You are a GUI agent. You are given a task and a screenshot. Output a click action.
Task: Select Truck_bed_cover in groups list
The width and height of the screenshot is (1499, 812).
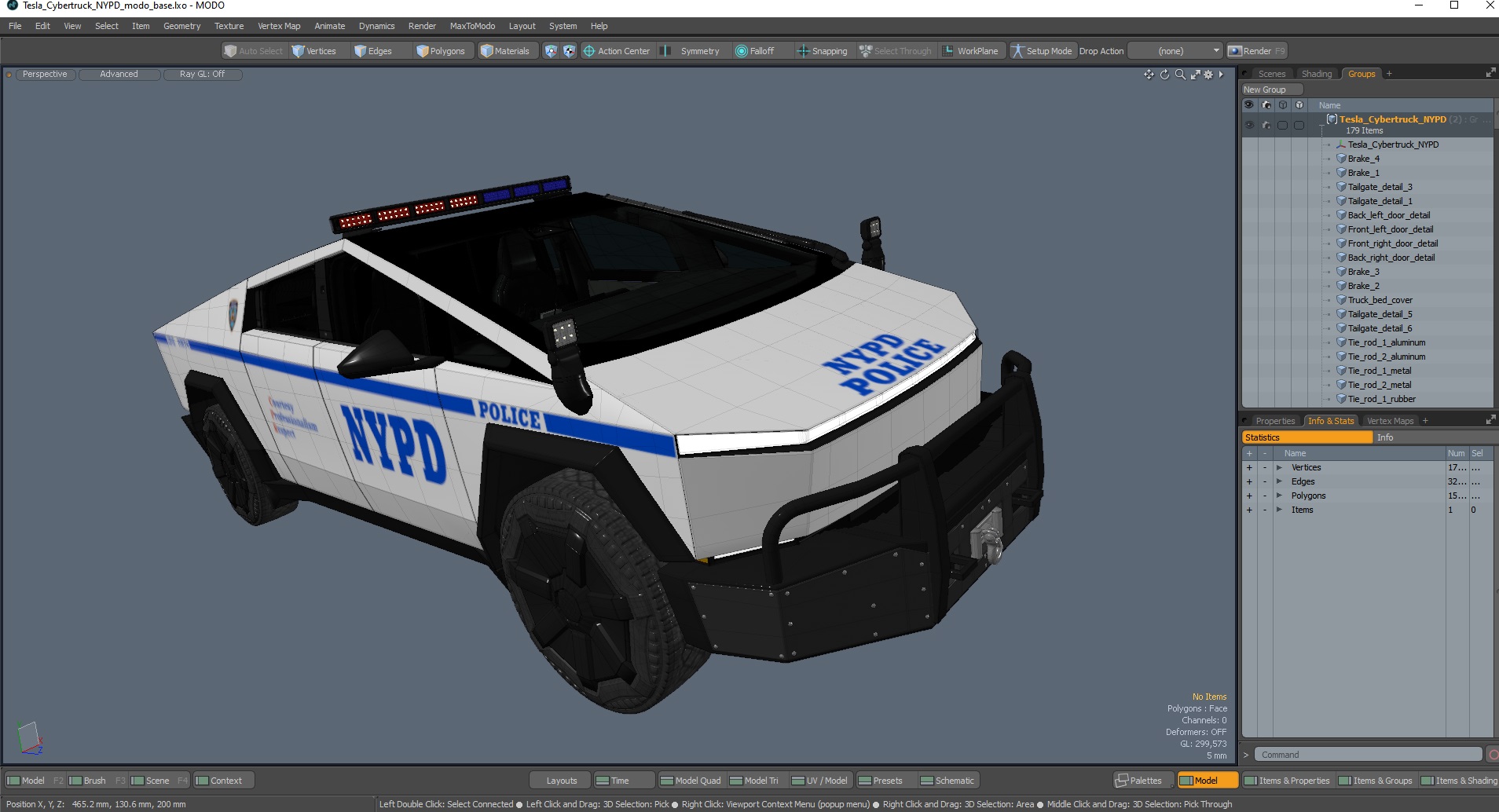click(x=1380, y=300)
